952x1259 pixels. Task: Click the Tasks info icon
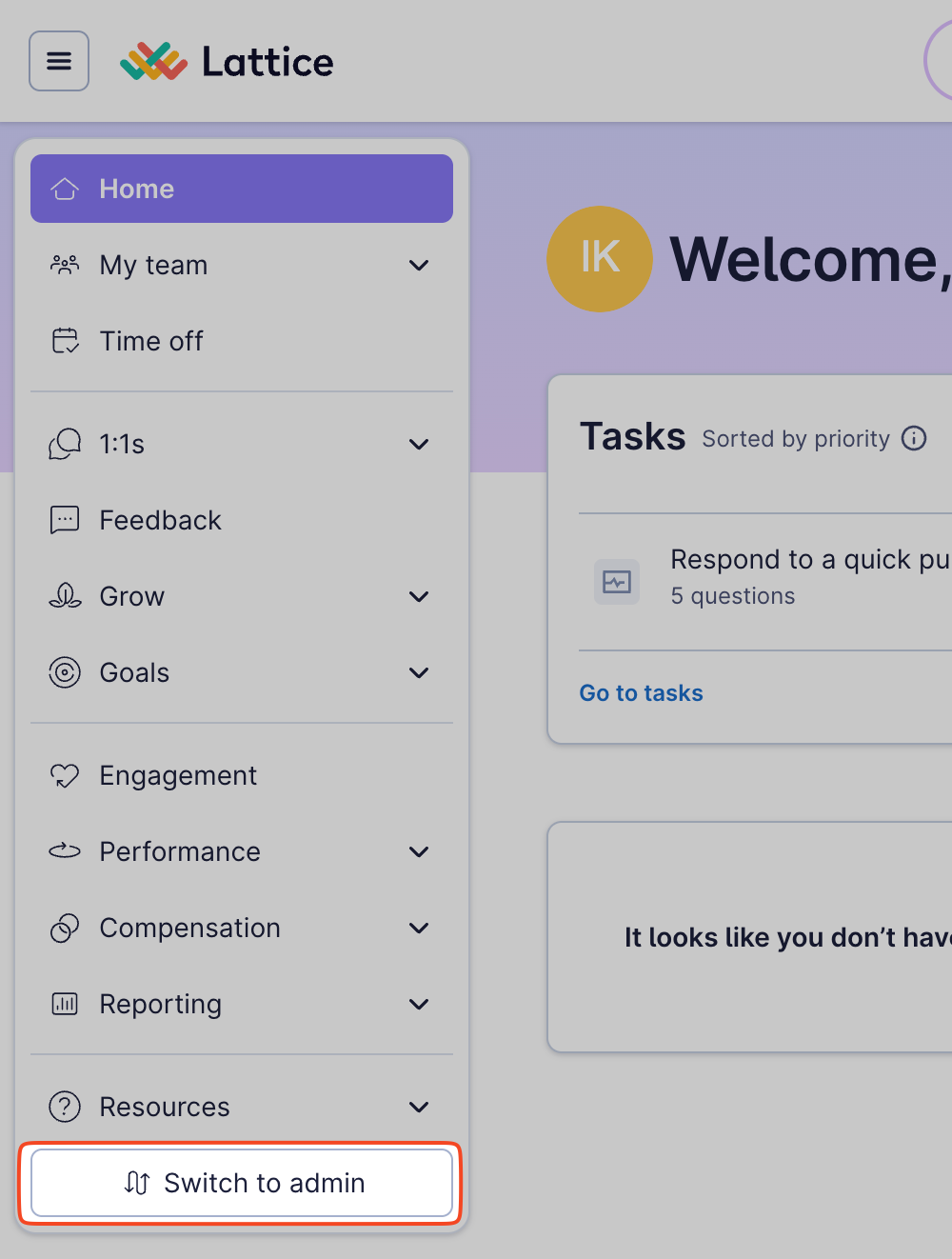pos(914,438)
